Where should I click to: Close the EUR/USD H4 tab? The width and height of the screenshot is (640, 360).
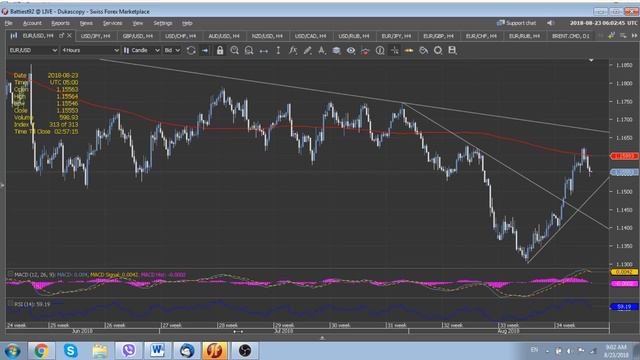click(x=69, y=36)
